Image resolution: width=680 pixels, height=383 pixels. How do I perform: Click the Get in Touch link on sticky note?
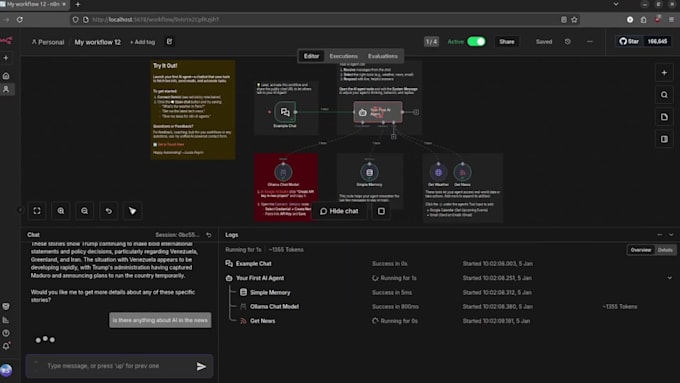[170, 144]
